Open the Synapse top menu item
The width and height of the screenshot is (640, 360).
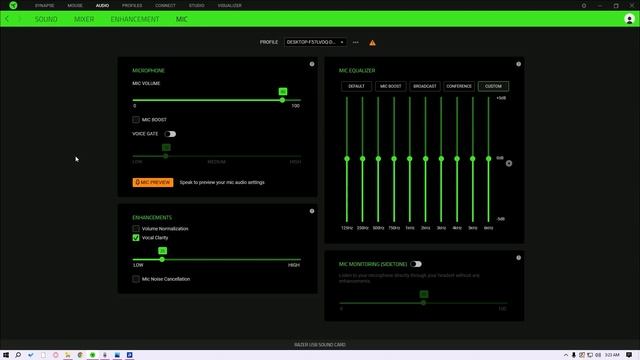pos(44,6)
